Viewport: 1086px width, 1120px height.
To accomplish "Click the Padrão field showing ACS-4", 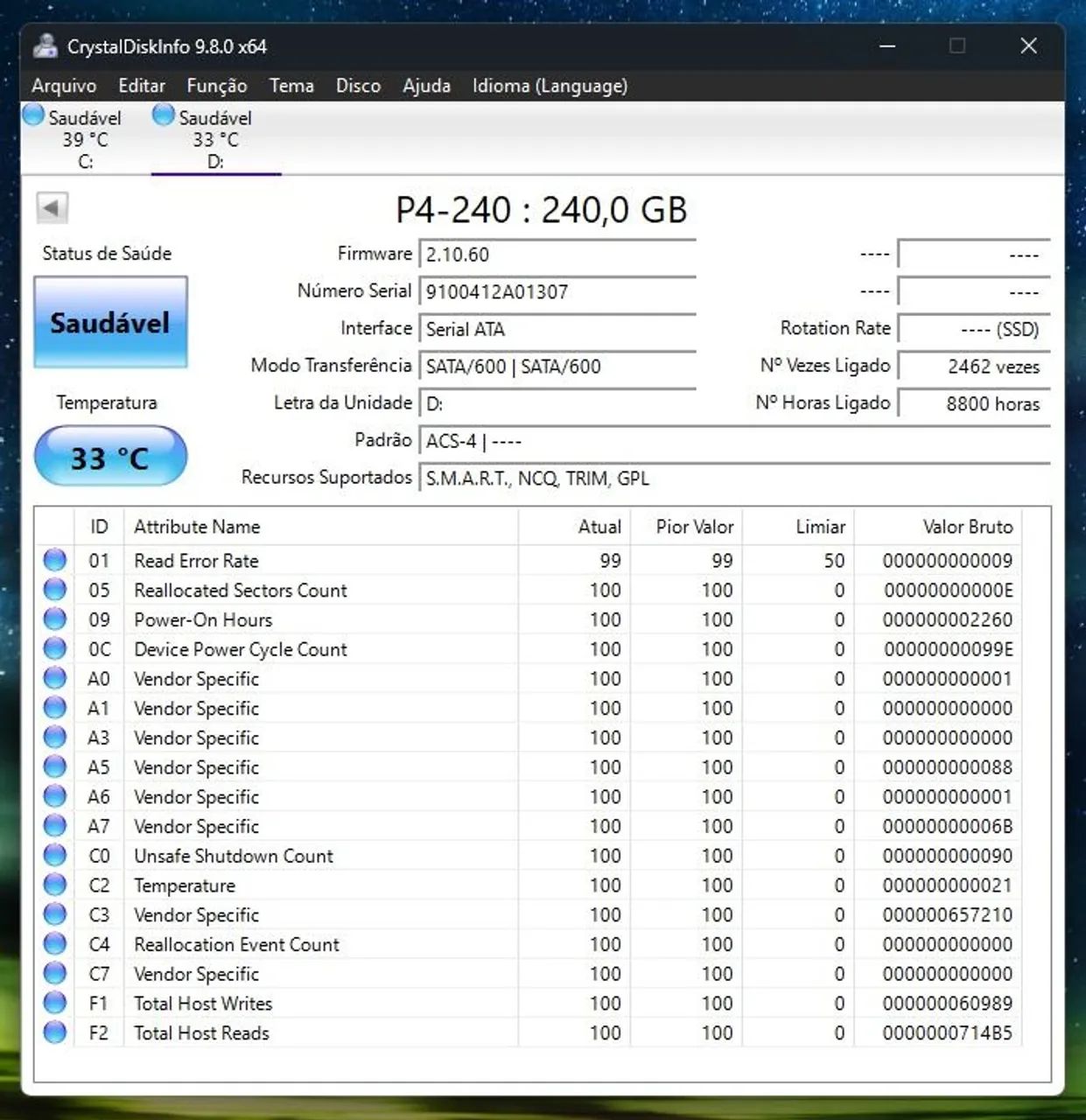I will click(x=734, y=441).
